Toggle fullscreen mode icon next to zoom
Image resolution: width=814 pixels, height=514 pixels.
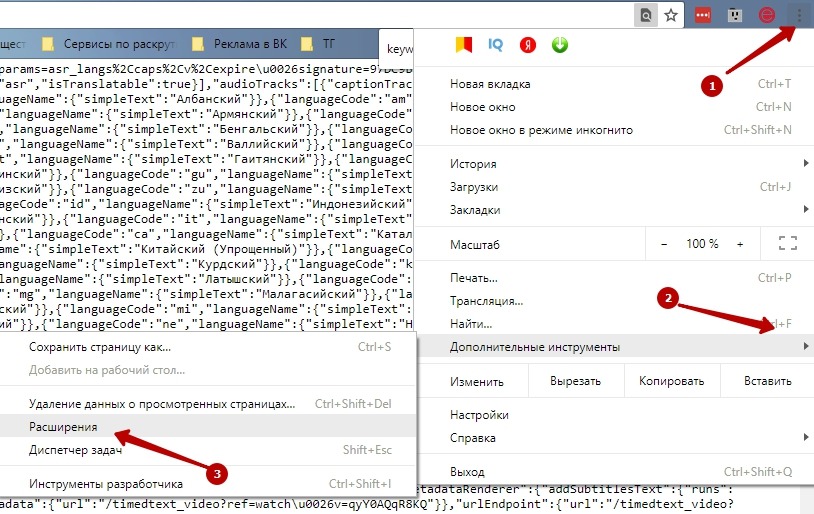point(788,243)
